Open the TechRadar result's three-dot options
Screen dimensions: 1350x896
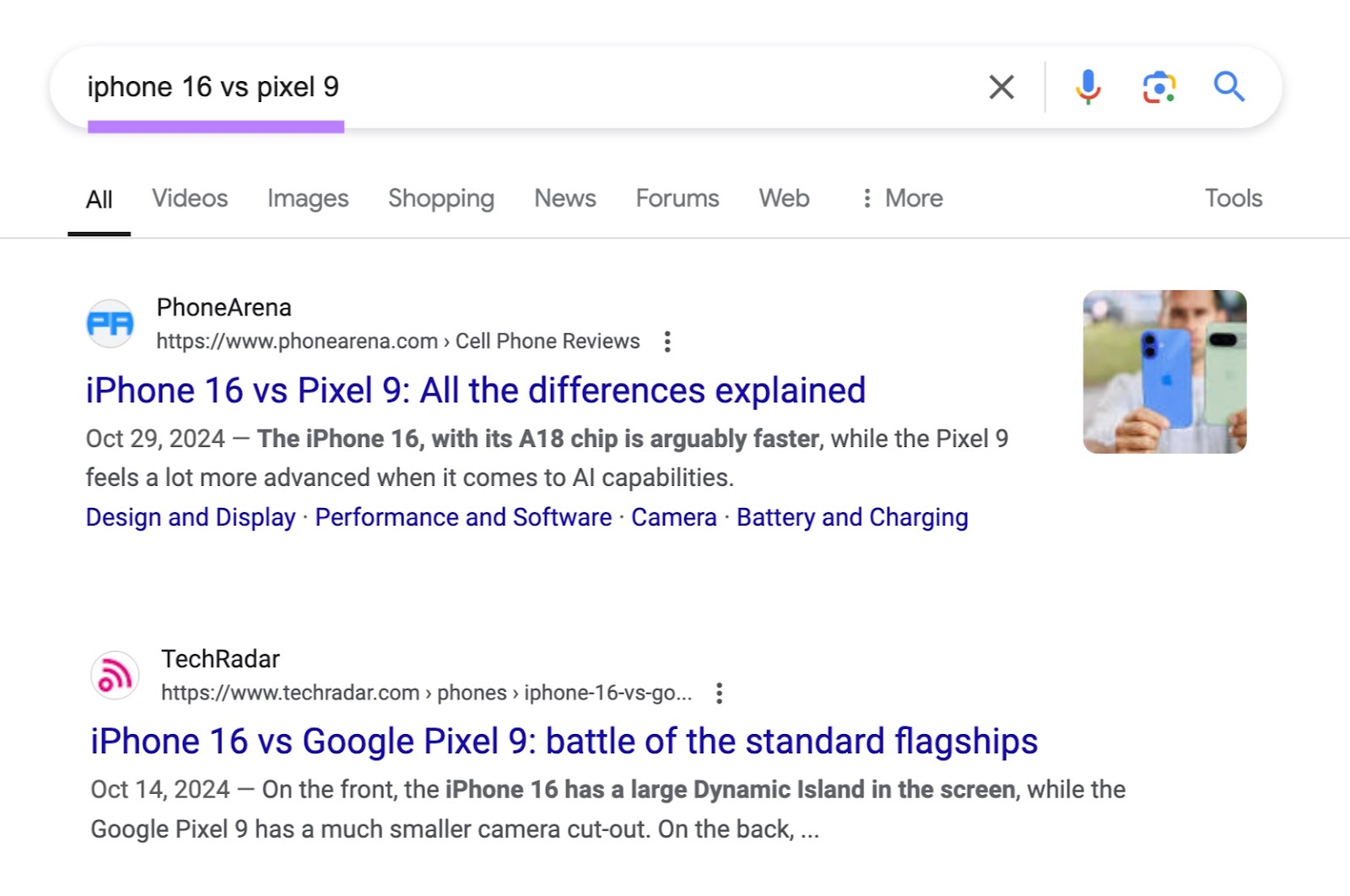click(x=719, y=694)
